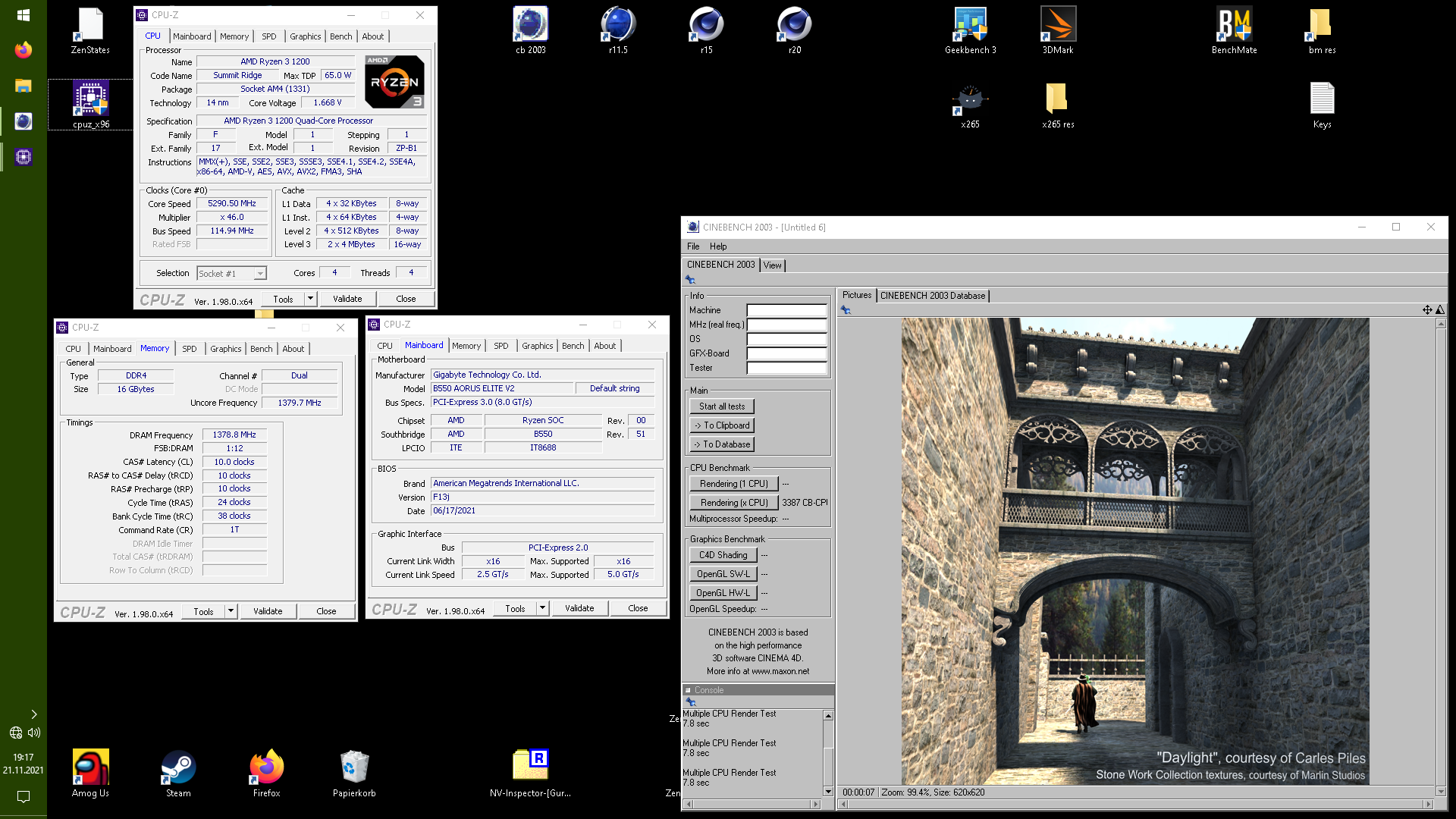Switch to Cinebench taskbar icon

(x=23, y=121)
